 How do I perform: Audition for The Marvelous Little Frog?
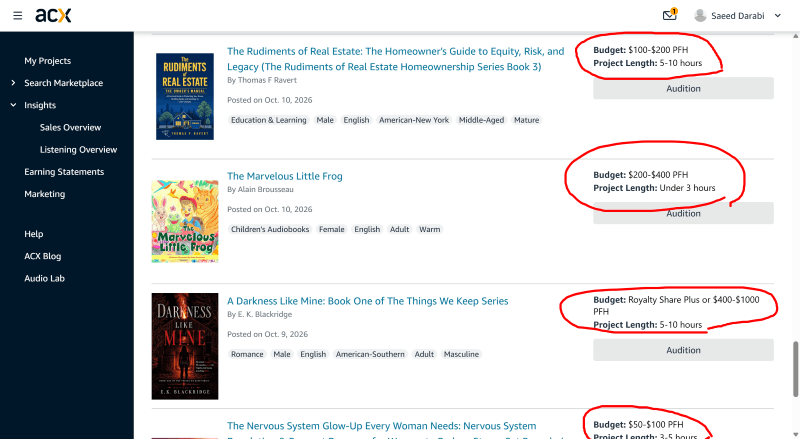[683, 213]
